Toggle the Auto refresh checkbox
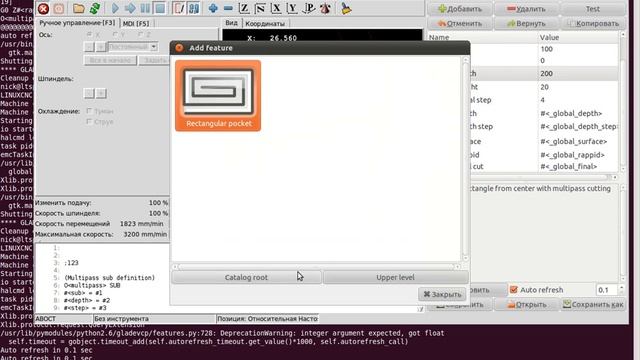The image size is (640, 360). coord(513,290)
